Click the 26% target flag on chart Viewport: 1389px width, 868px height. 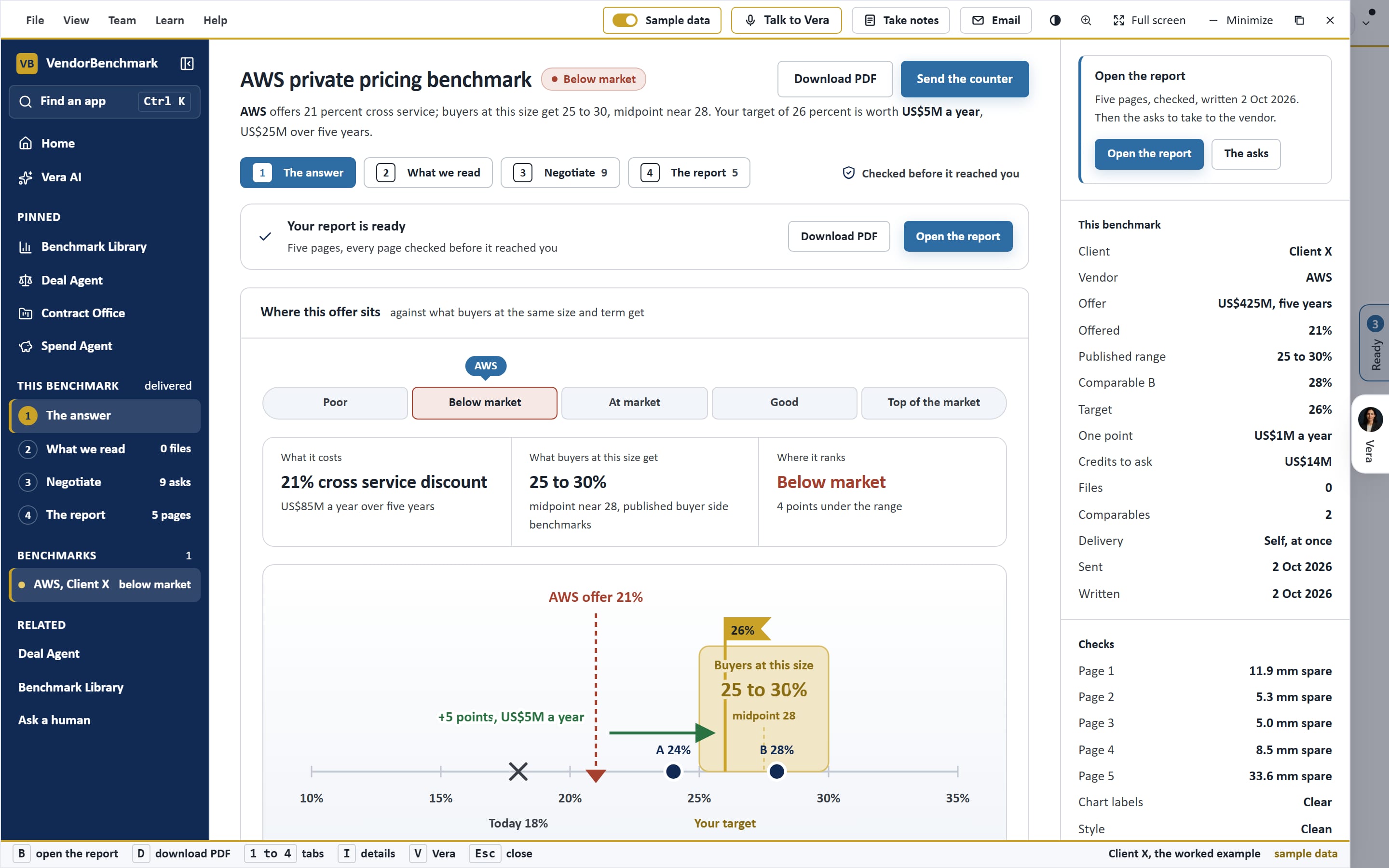(745, 630)
